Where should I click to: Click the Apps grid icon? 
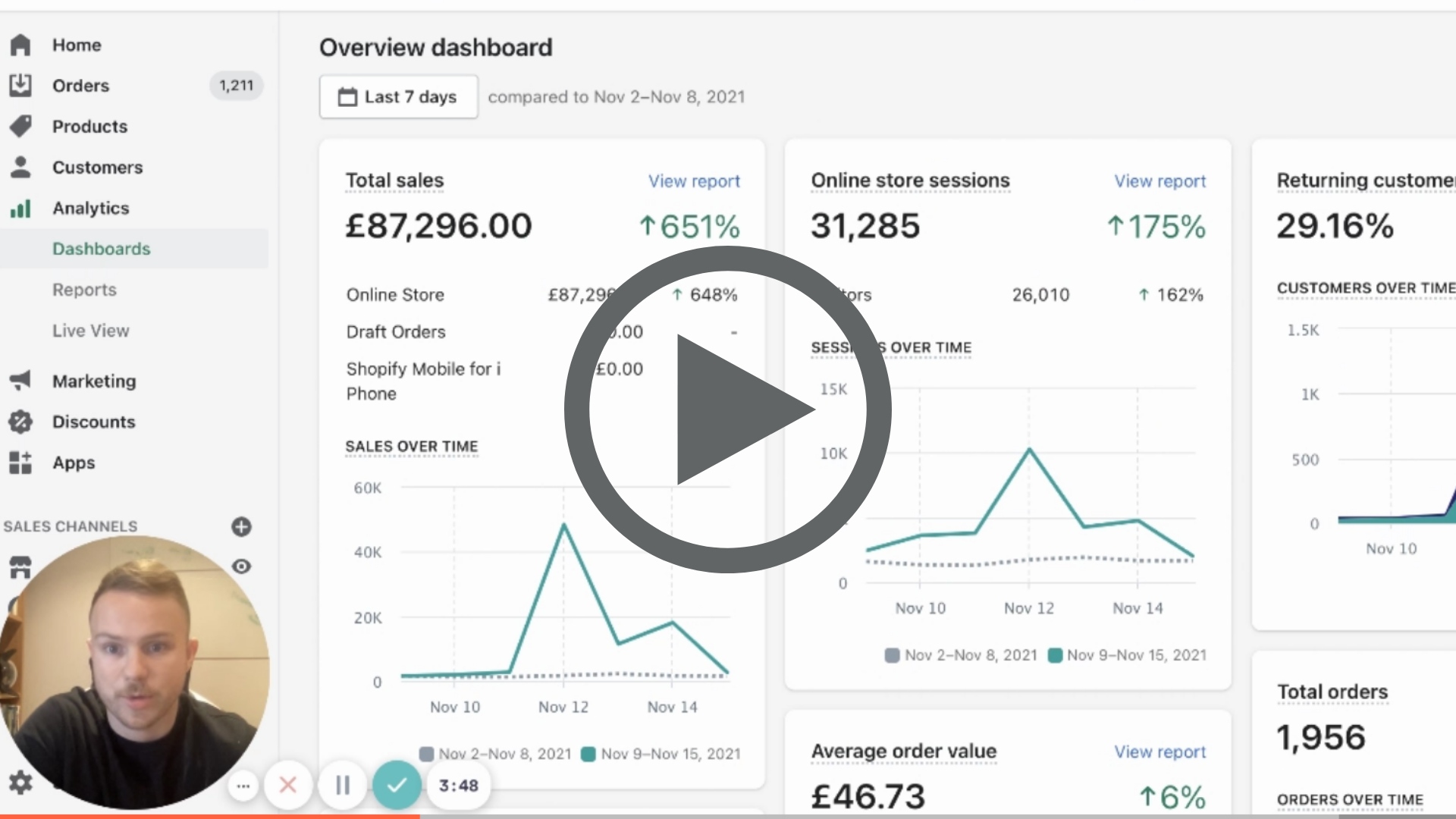[20, 463]
